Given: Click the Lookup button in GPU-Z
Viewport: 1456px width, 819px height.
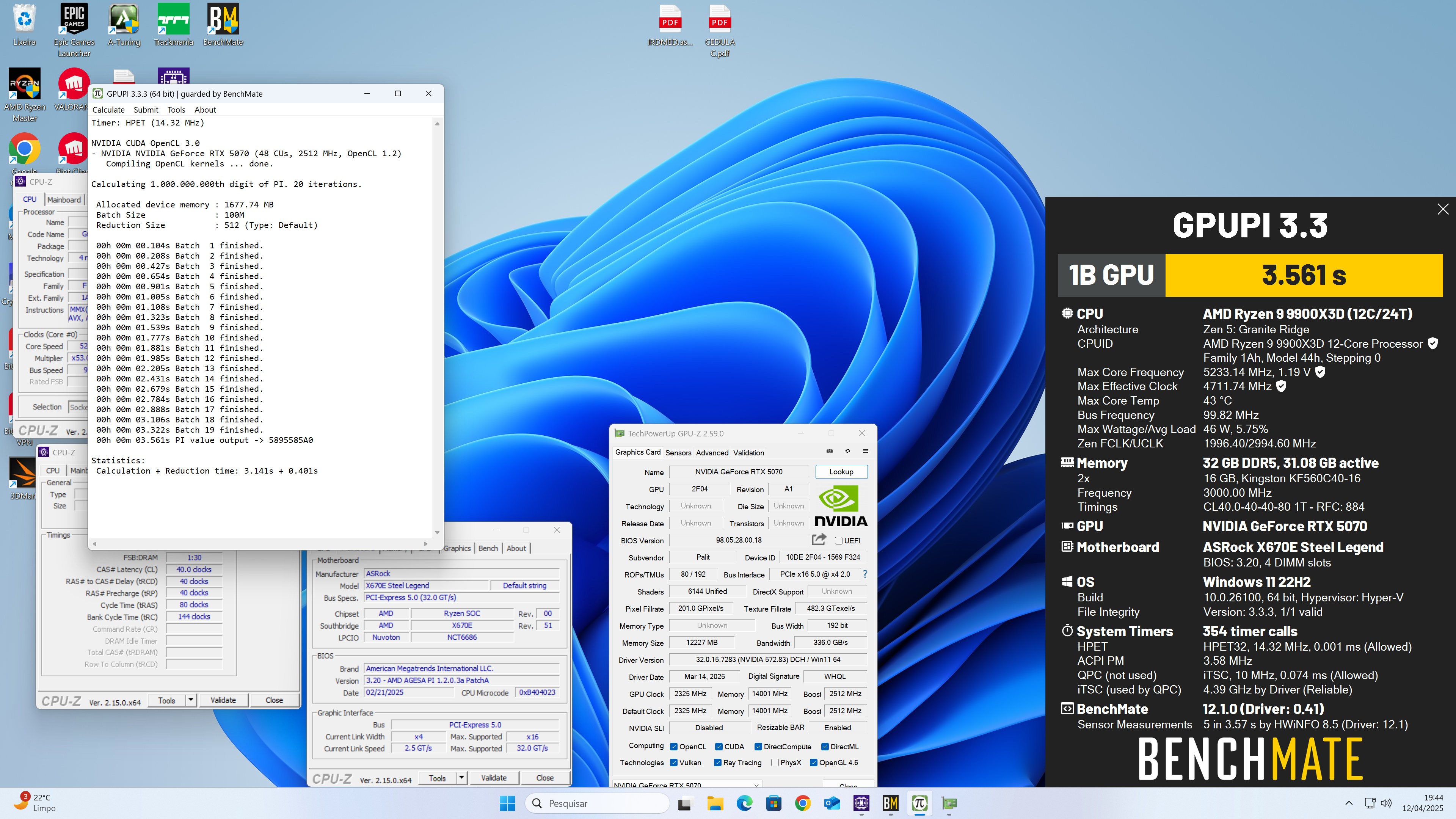Looking at the screenshot, I should [x=841, y=472].
